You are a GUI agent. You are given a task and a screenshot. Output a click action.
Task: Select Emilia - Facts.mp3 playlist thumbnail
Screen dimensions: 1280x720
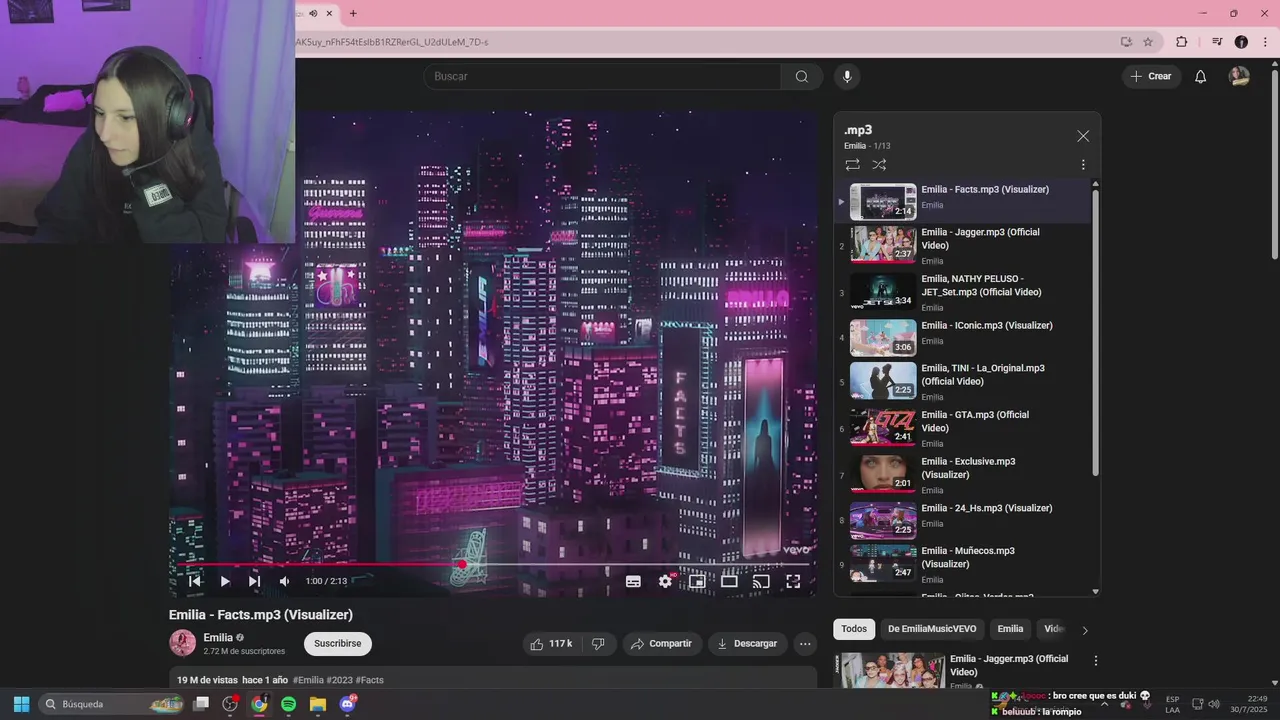(883, 201)
